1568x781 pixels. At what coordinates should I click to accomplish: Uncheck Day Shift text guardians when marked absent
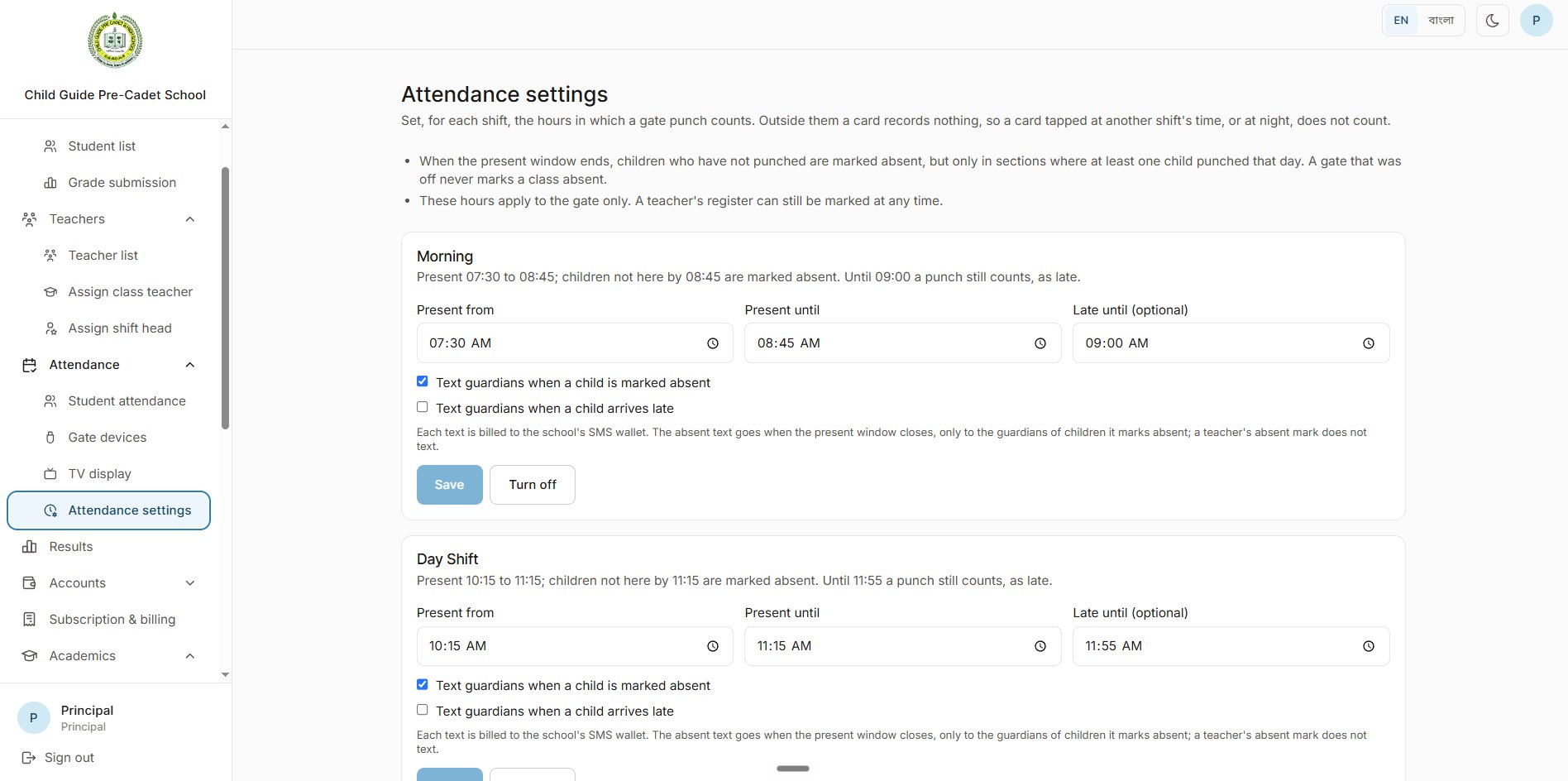click(422, 684)
